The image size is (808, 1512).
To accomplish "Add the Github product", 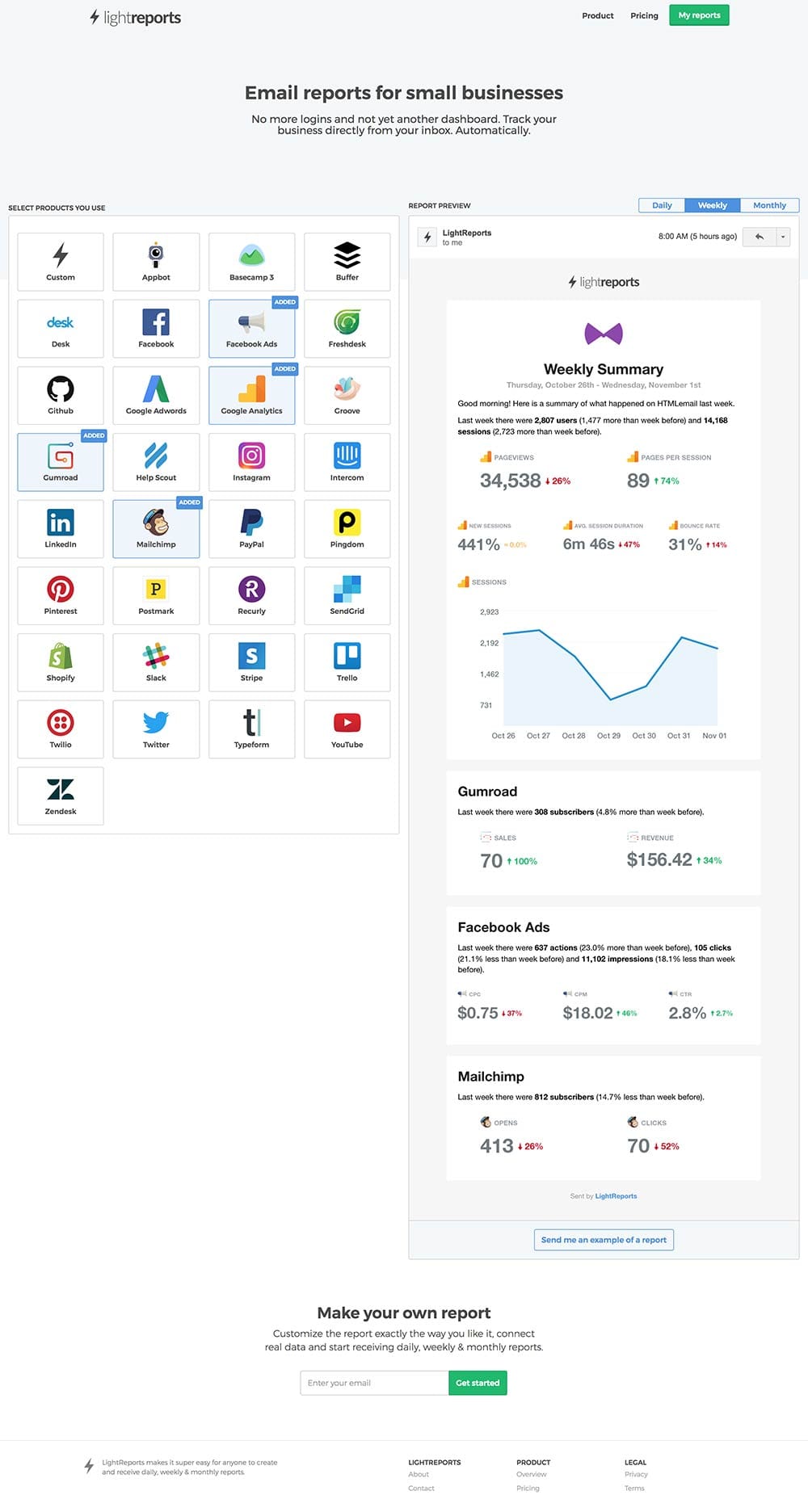I will pos(61,396).
